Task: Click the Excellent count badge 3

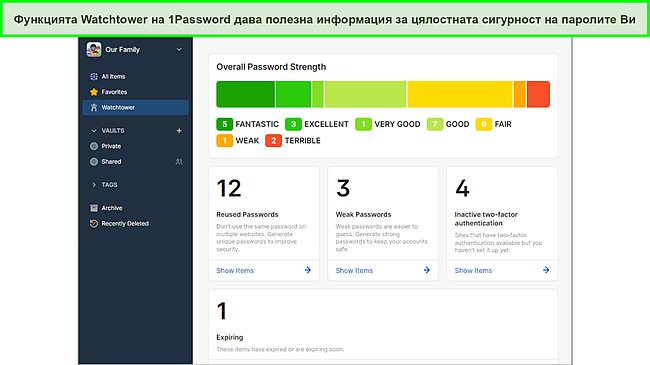Action: (x=293, y=124)
